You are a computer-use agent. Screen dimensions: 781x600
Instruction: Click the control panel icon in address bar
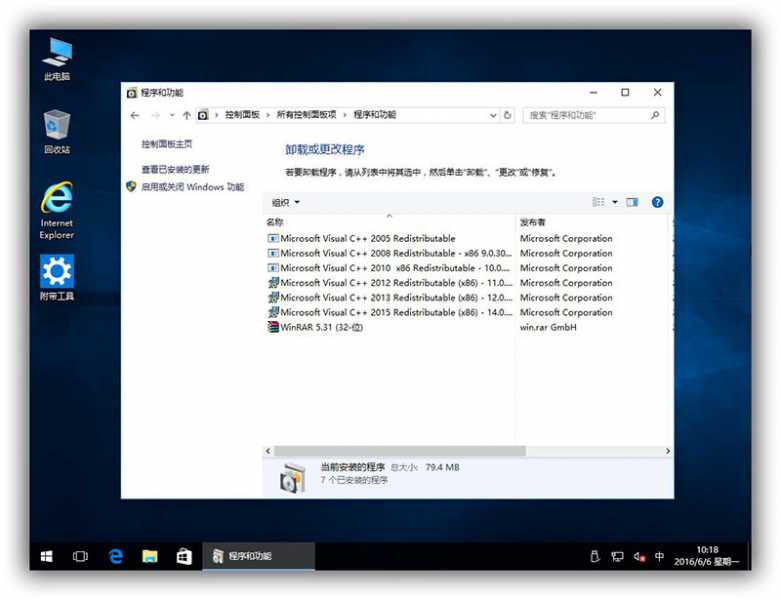point(203,115)
